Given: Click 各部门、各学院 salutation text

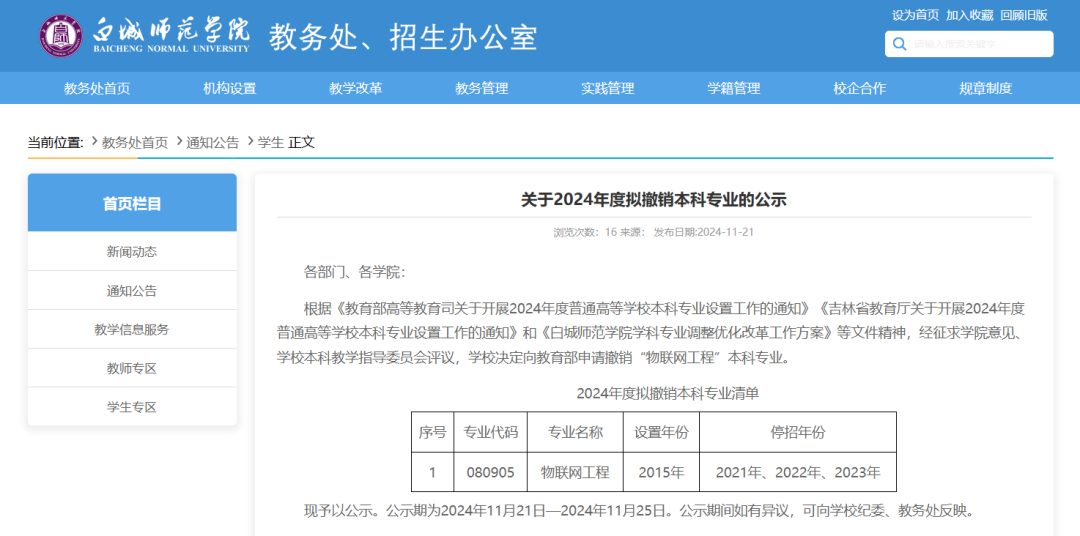Looking at the screenshot, I should point(355,271).
